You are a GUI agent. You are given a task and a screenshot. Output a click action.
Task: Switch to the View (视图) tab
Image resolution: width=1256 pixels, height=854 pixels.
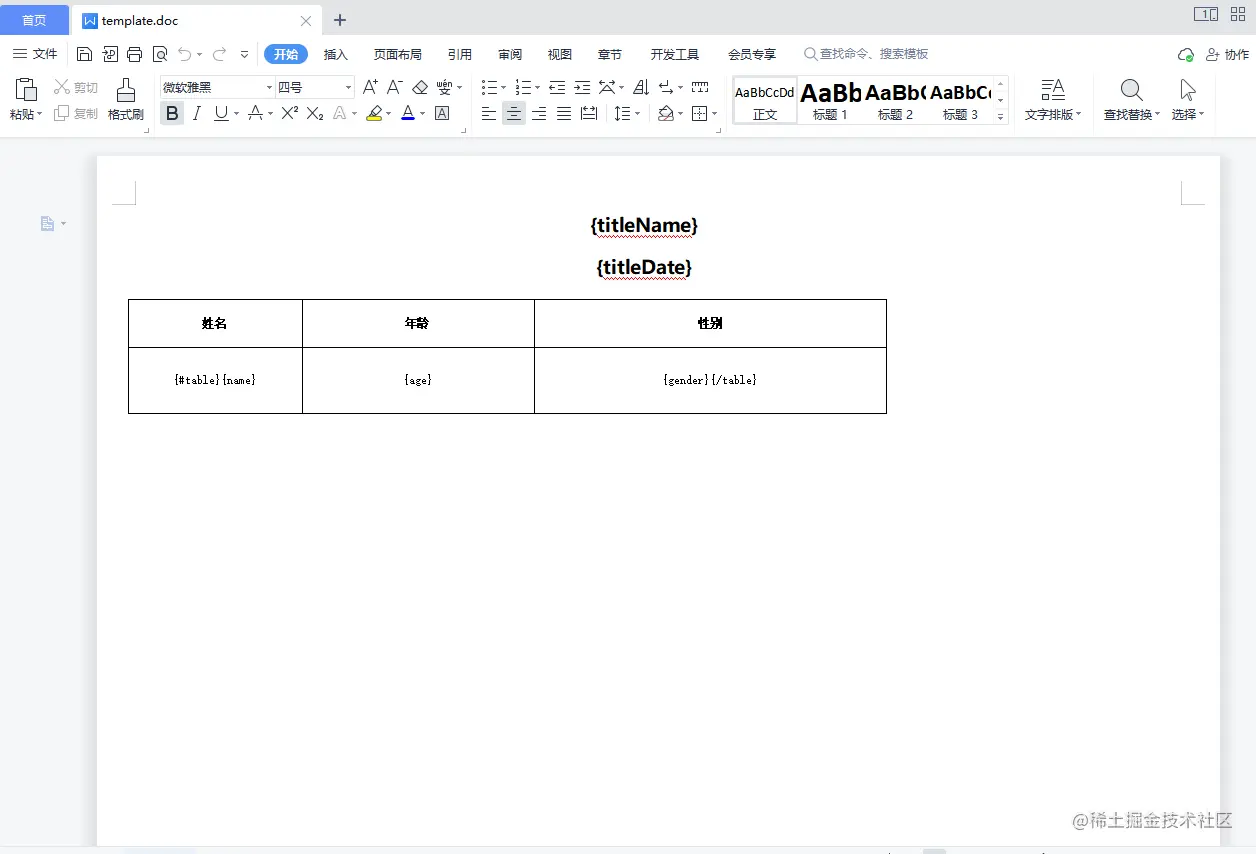(x=560, y=55)
